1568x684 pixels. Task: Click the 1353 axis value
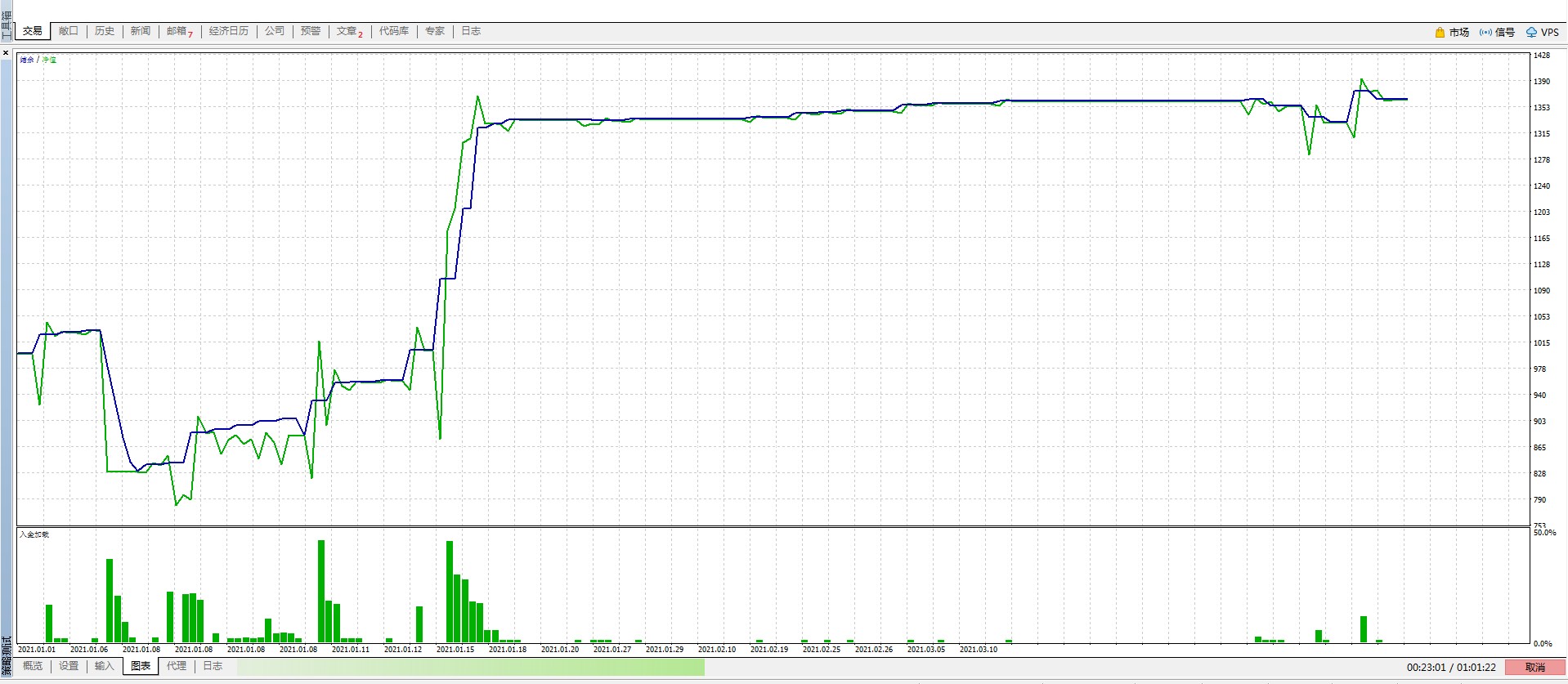pyautogui.click(x=1541, y=108)
